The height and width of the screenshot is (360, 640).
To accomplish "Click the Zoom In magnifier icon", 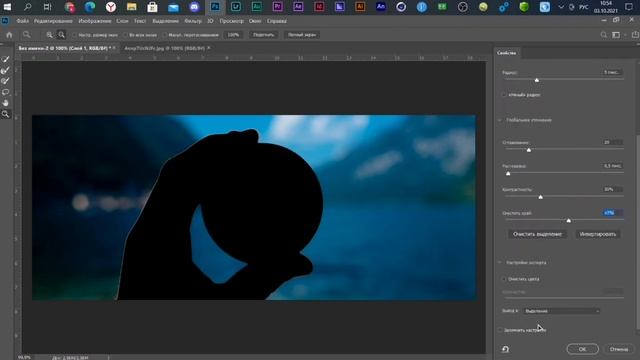I will [x=49, y=35].
